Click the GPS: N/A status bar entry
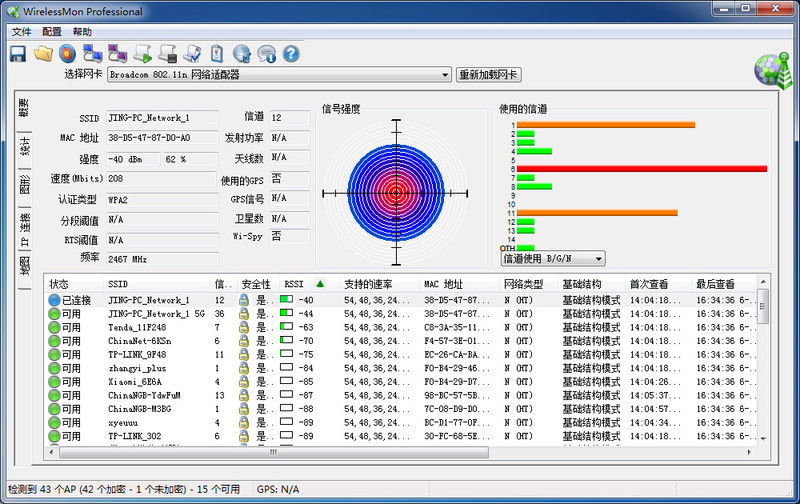 pos(278,489)
